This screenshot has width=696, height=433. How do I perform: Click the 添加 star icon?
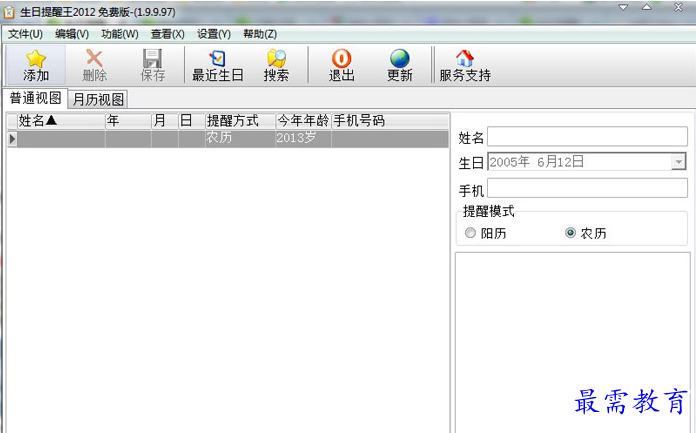[36, 59]
